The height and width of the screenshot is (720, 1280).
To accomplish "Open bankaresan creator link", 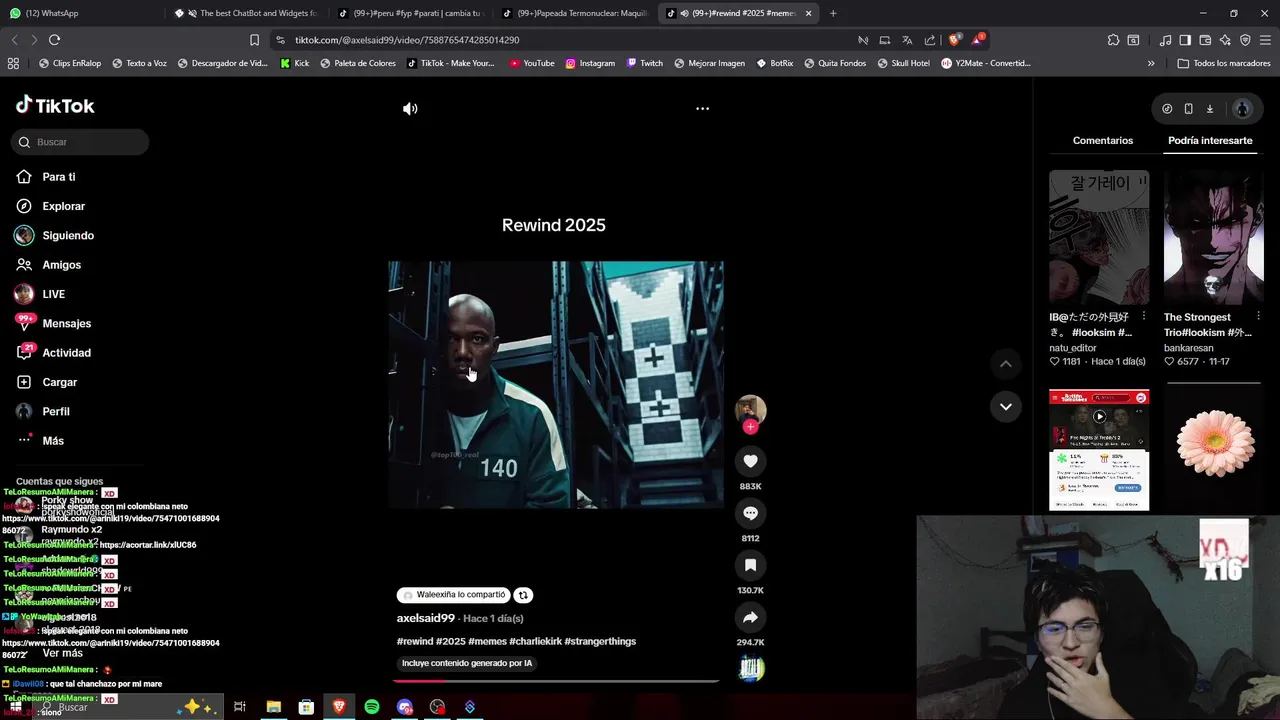I will pos(1189,348).
